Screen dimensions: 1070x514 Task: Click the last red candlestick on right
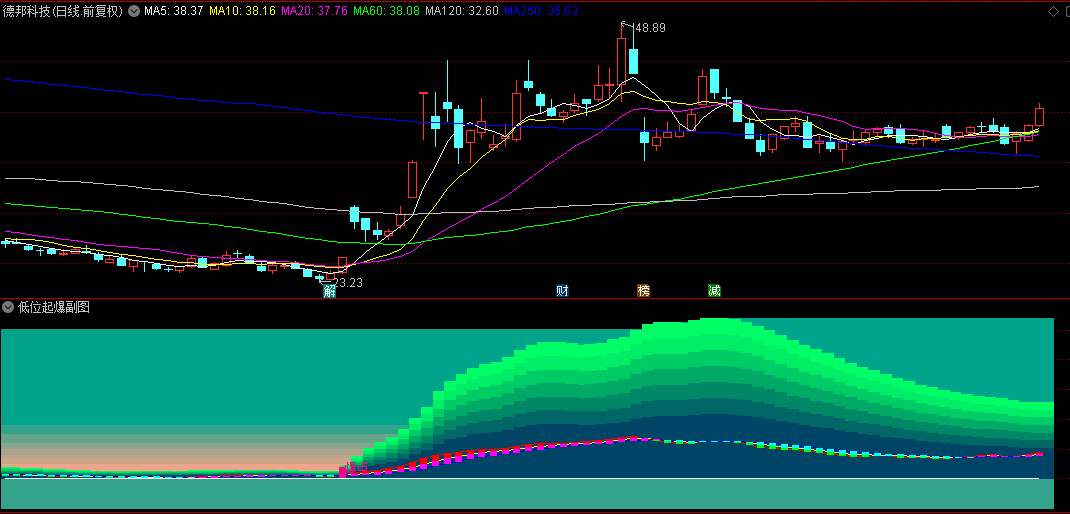[x=1039, y=116]
